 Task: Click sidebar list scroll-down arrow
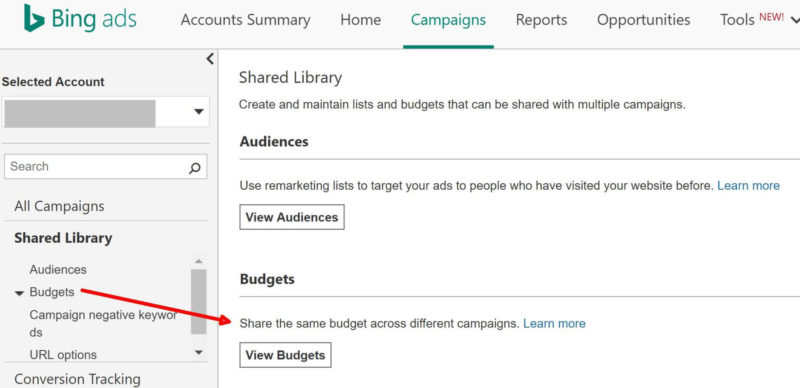[199, 352]
